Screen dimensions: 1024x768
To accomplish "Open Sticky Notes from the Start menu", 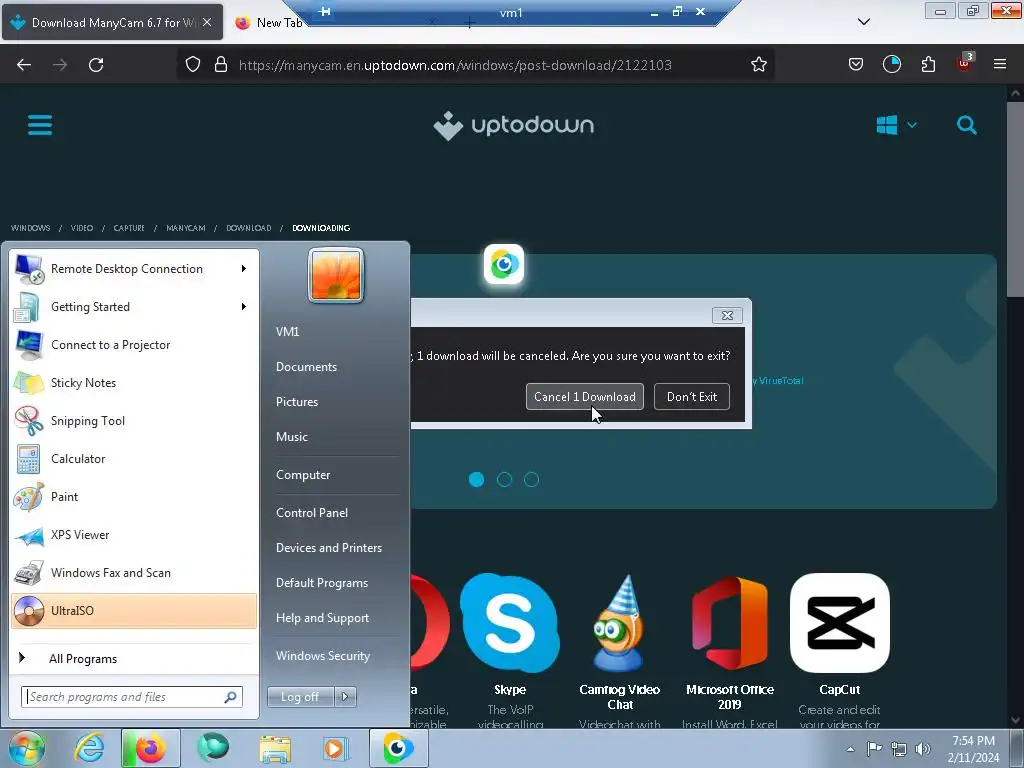I will [134, 383].
